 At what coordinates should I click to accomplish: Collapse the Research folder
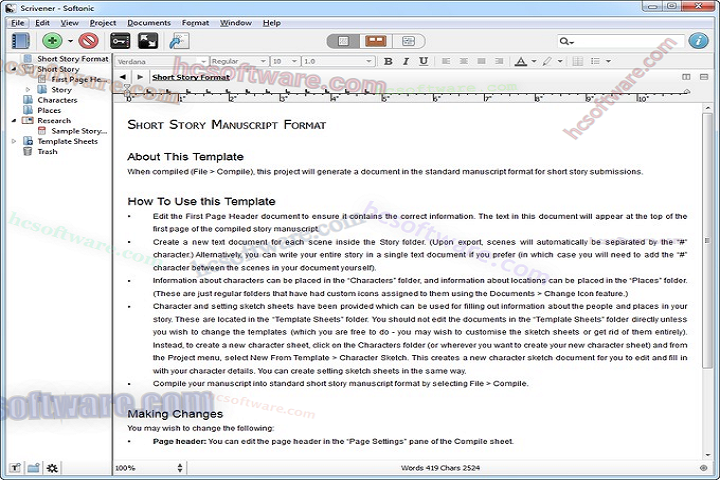(x=14, y=120)
